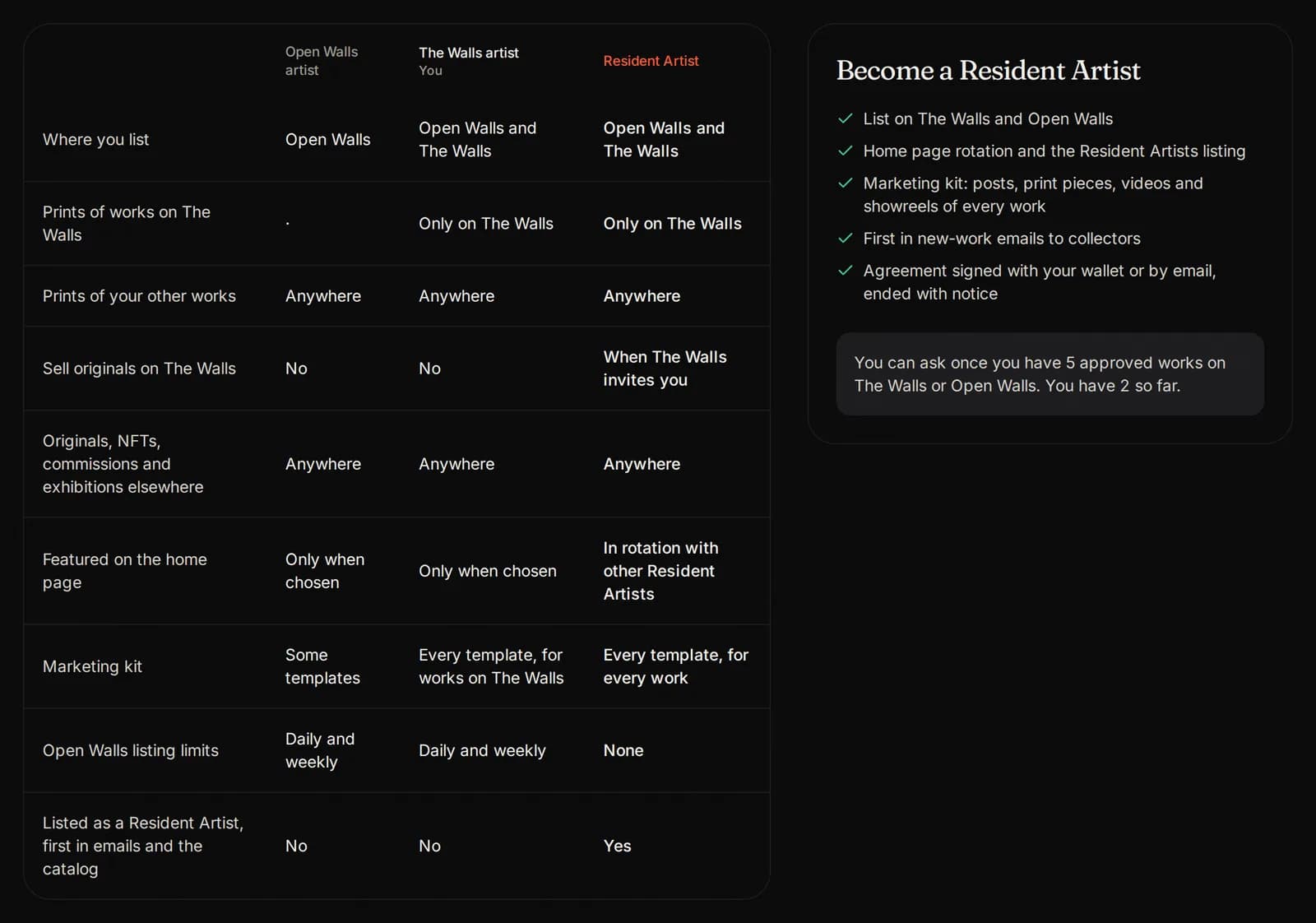Click the checkmark next to 'Agreement signed with your wallet'
Image resolution: width=1316 pixels, height=923 pixels.
coord(845,271)
